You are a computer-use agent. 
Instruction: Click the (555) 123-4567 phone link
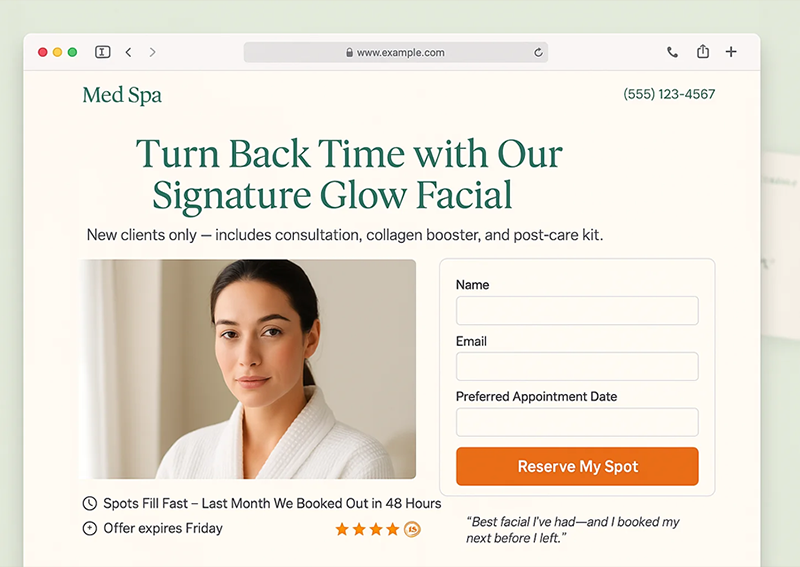[x=669, y=94]
